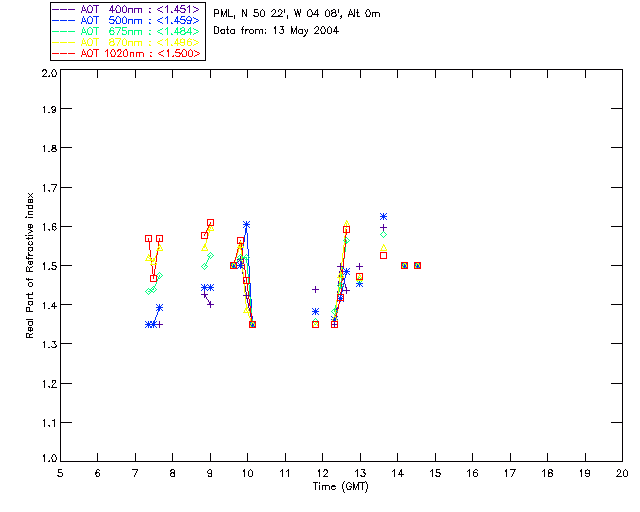Viewport: 640px width, 512px height.
Task: Click the y-axis label 1.9
Action: [49, 109]
